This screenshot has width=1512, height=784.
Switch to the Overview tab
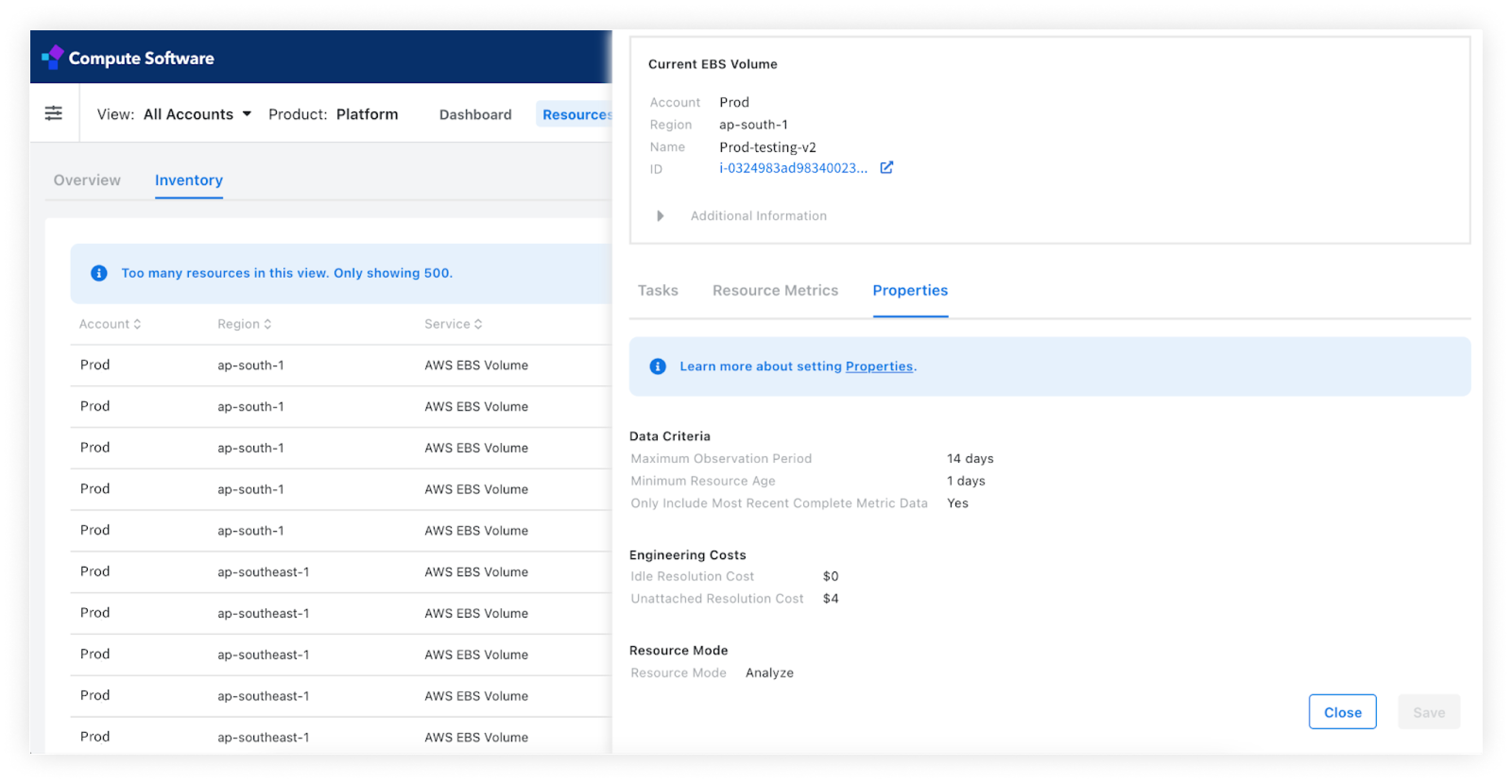click(x=87, y=180)
